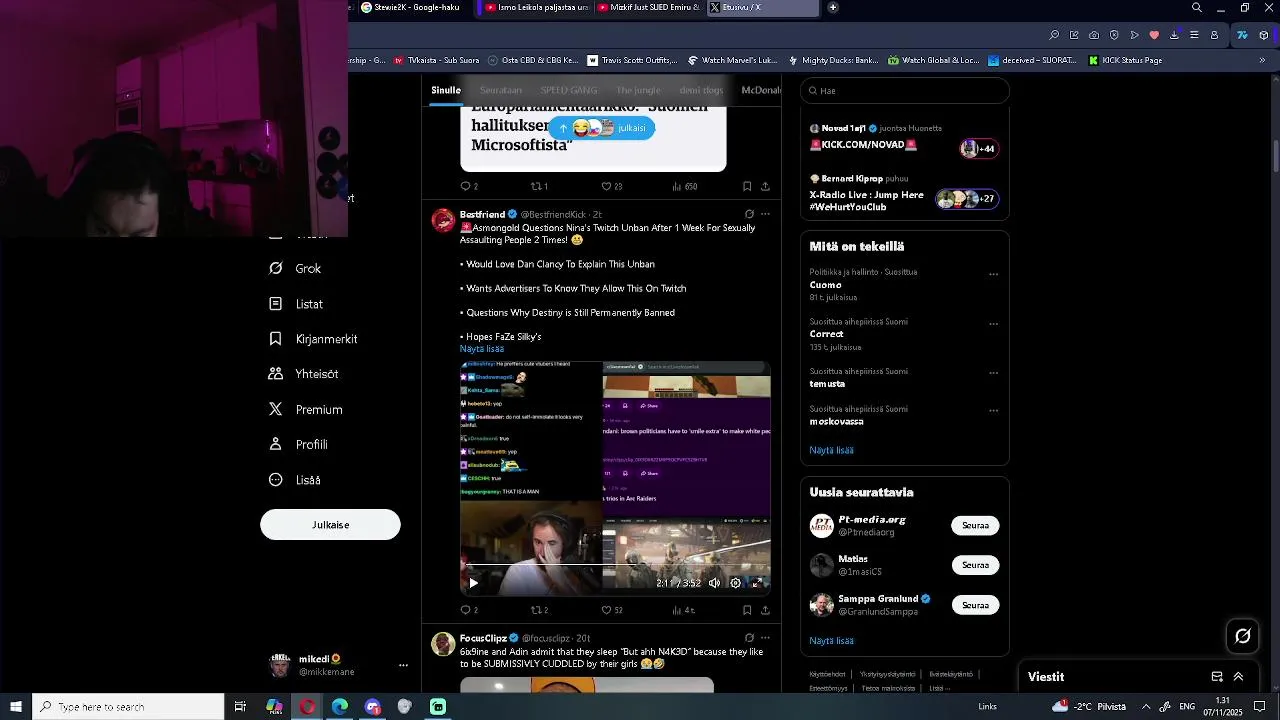Open Grok action on Bestfriend post header
The image size is (1280, 720).
tap(749, 214)
